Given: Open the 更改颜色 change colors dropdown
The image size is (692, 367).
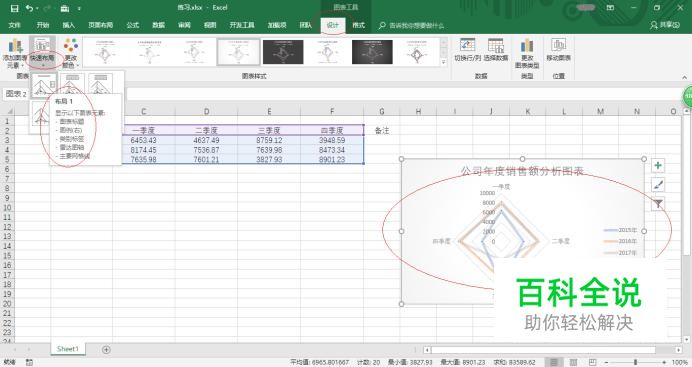Looking at the screenshot, I should pyautogui.click(x=71, y=53).
